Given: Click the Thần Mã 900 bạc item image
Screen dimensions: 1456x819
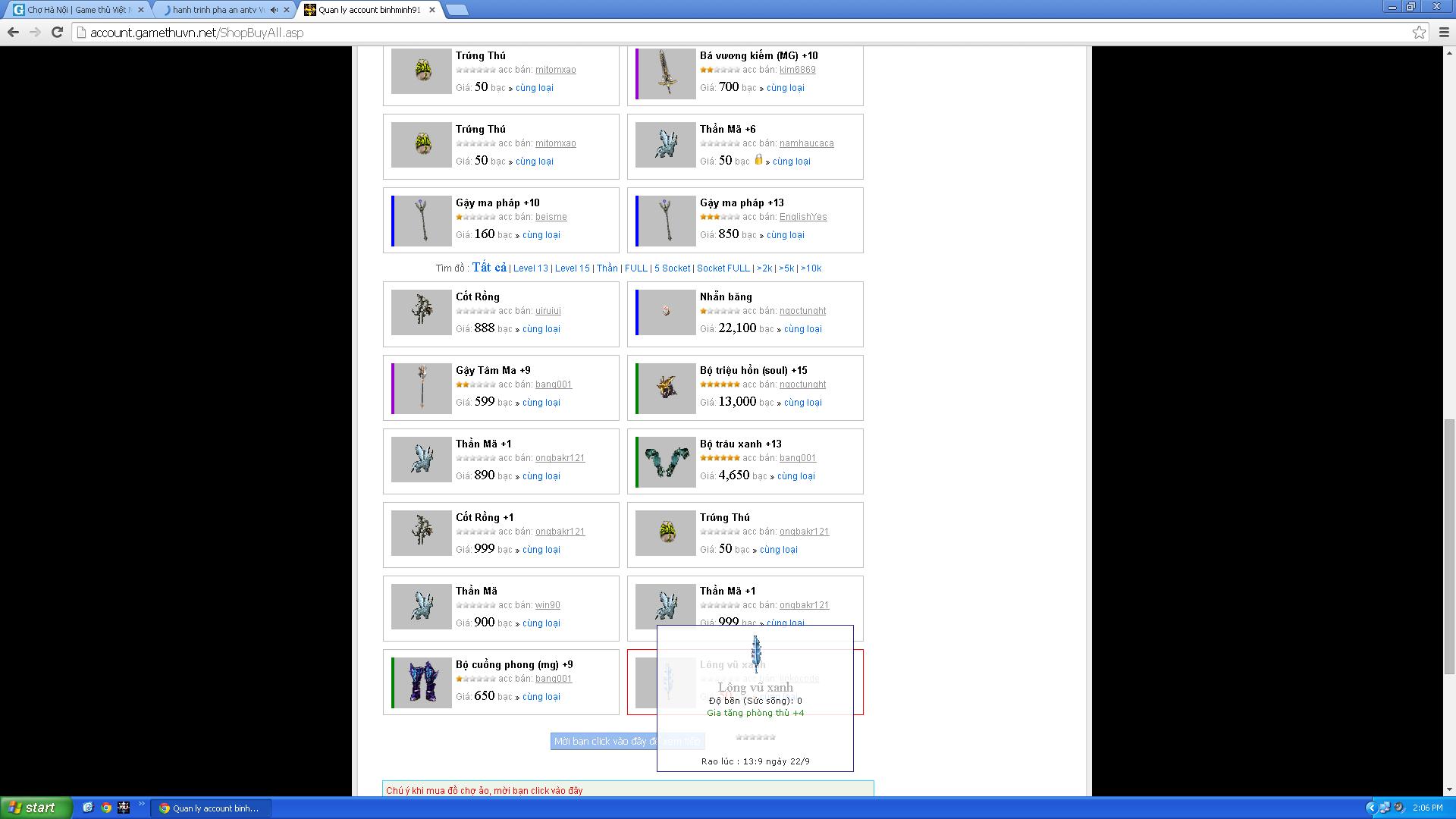Looking at the screenshot, I should point(422,606).
